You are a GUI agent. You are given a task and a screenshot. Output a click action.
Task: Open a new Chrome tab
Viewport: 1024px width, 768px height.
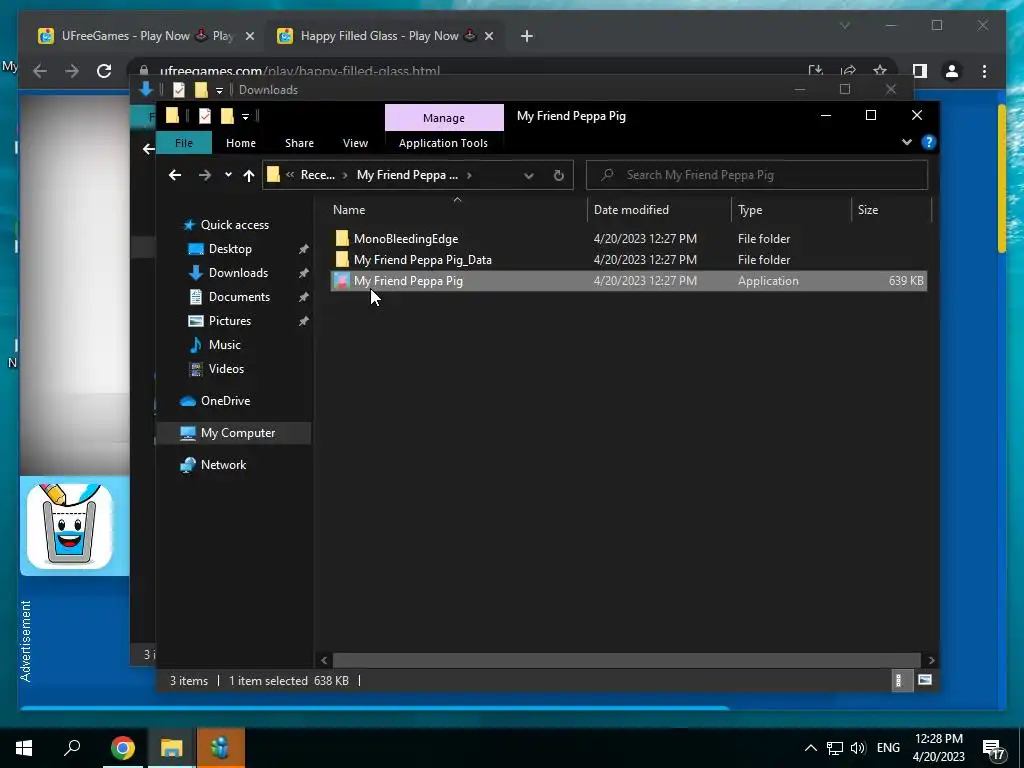[527, 36]
